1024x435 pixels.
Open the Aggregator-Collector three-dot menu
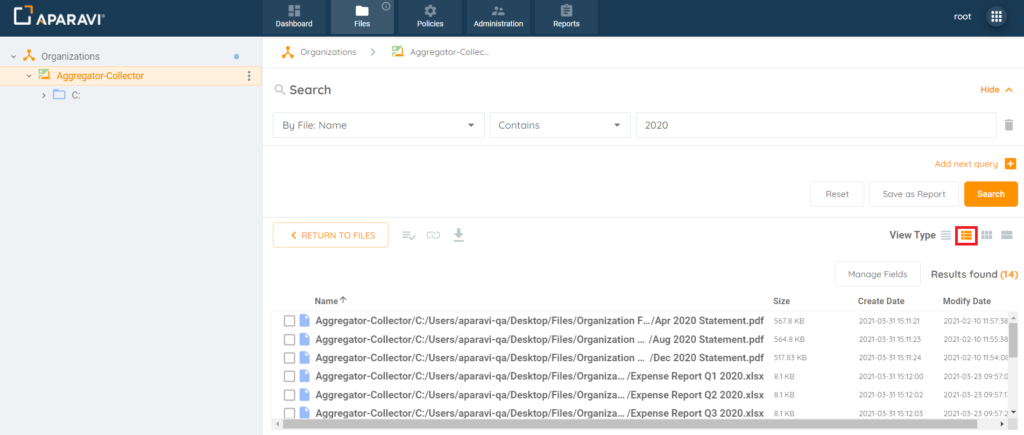click(x=249, y=76)
